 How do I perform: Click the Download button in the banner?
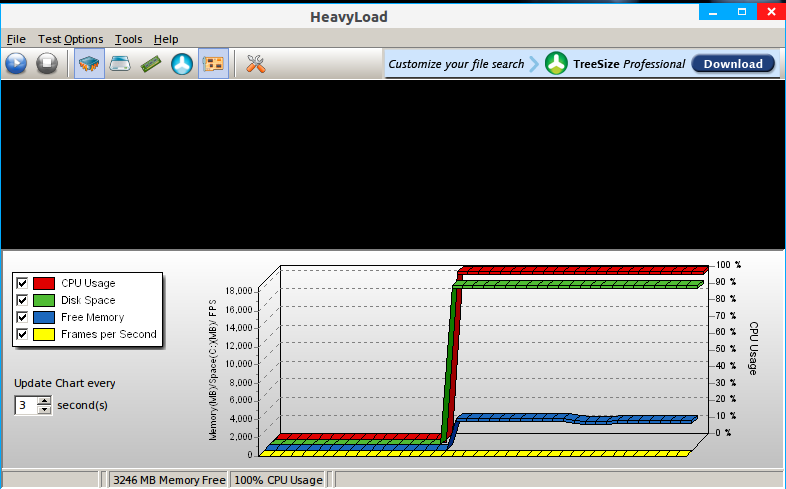pos(733,64)
